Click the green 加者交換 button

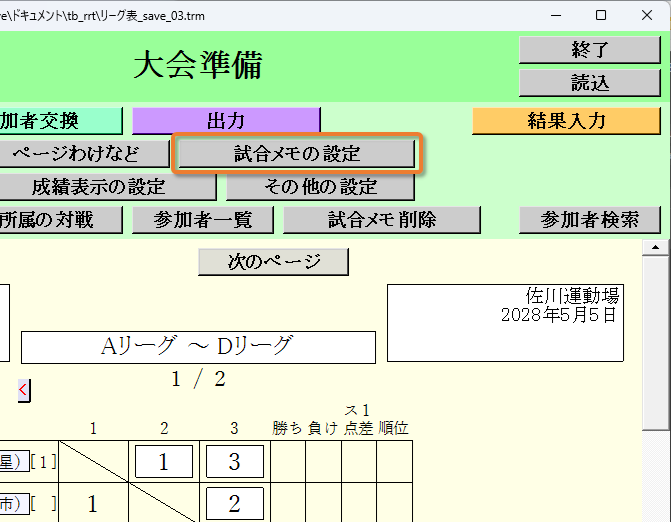point(61,121)
